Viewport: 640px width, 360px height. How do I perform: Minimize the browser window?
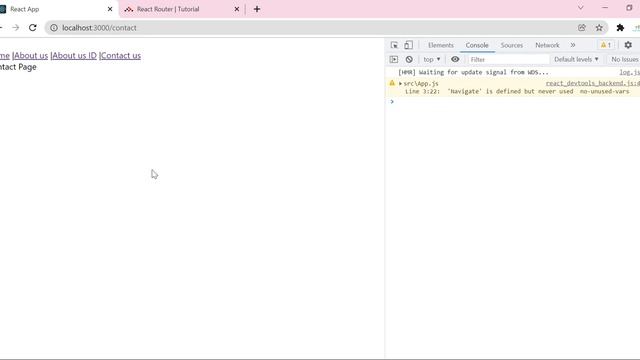tap(605, 8)
